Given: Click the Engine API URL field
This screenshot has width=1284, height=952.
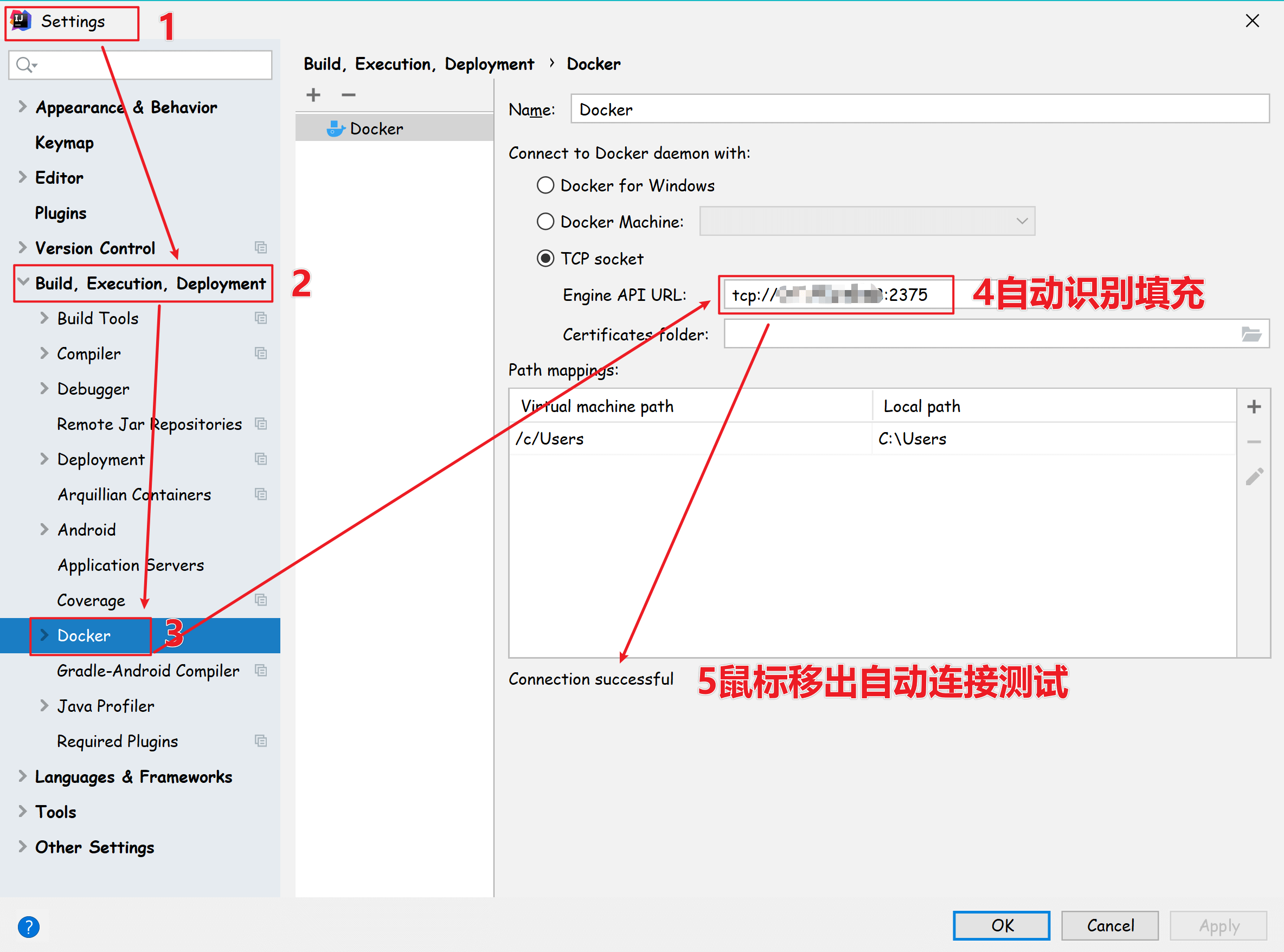Looking at the screenshot, I should (836, 295).
